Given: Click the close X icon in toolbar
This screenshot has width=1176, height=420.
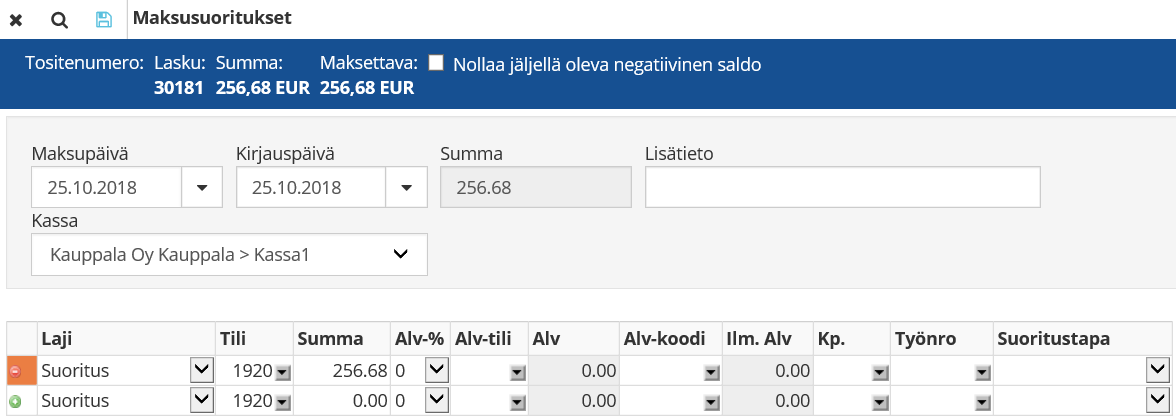Looking at the screenshot, I should [x=16, y=19].
